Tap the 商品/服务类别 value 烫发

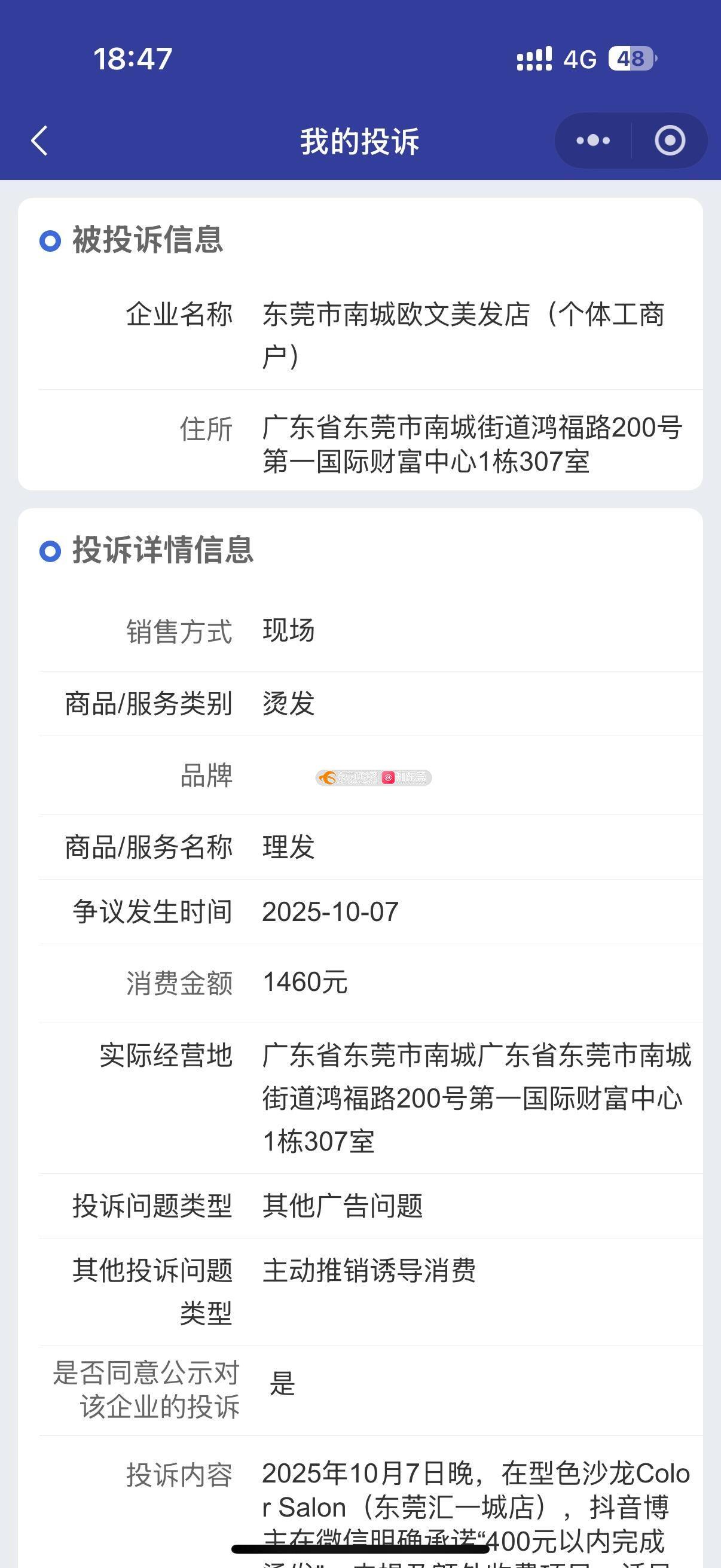click(288, 704)
